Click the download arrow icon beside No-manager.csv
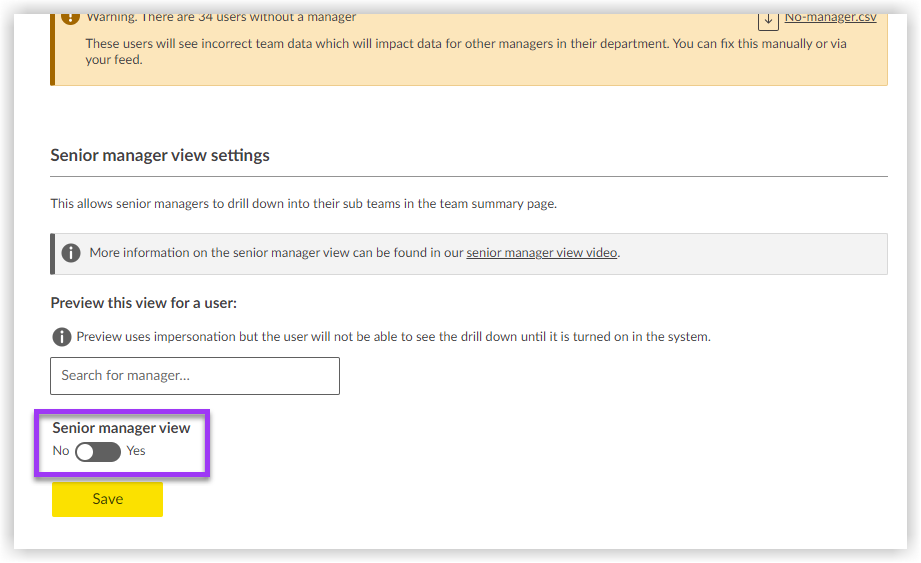This screenshot has width=921, height=563. point(768,18)
